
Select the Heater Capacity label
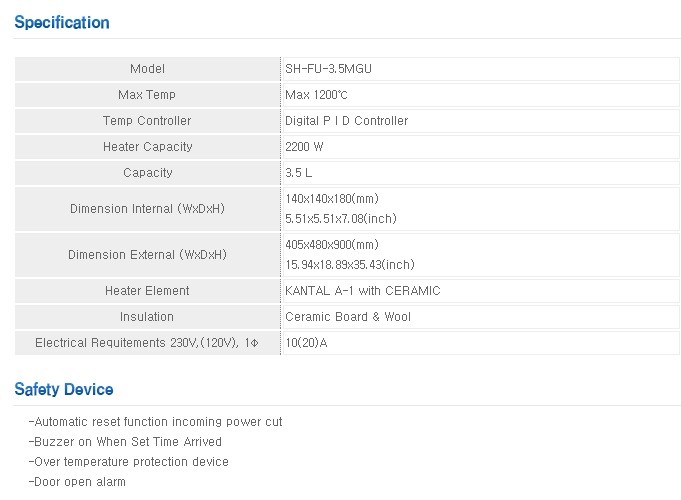tap(147, 147)
